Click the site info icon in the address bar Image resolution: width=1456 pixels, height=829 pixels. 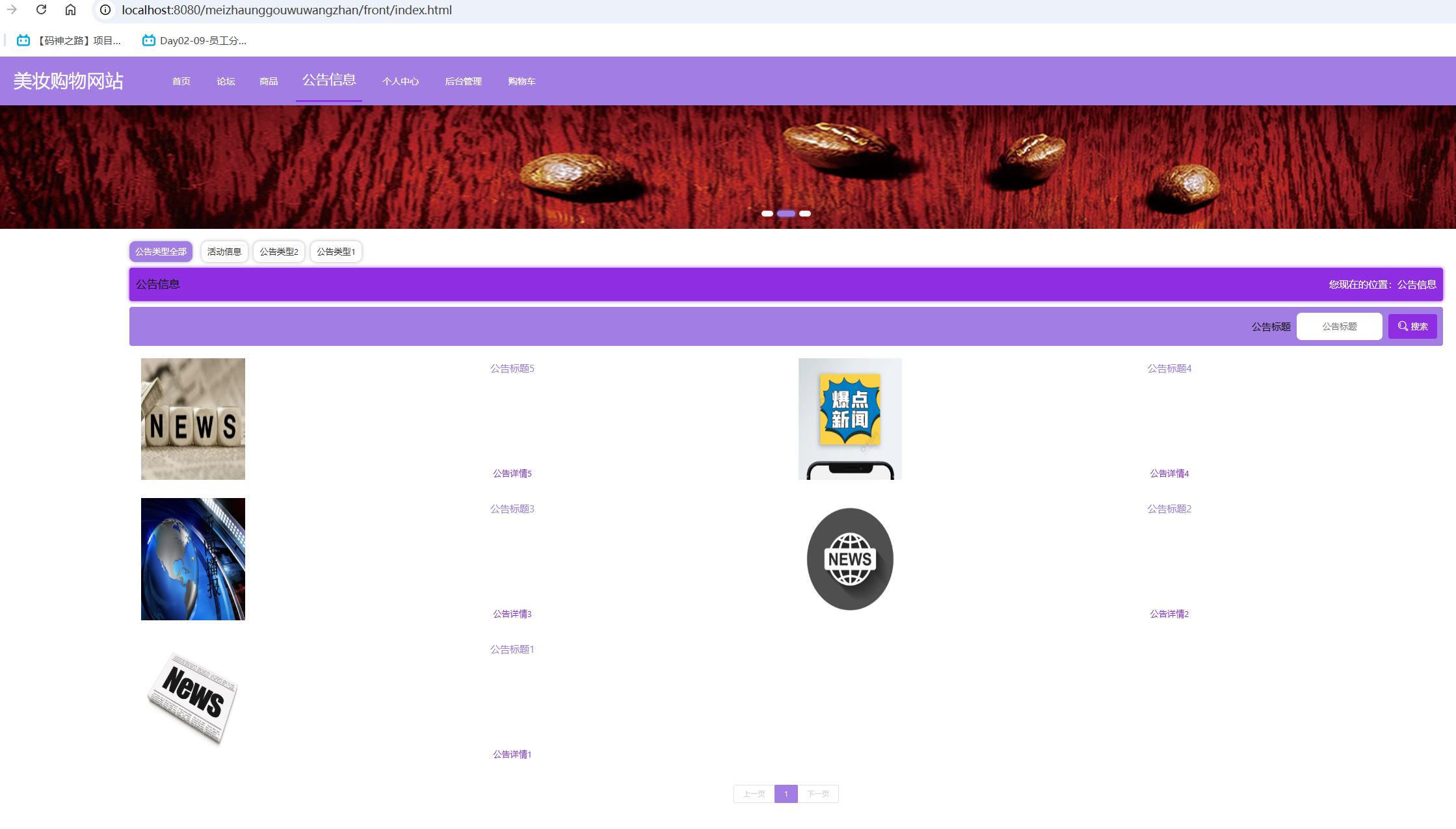tap(105, 10)
